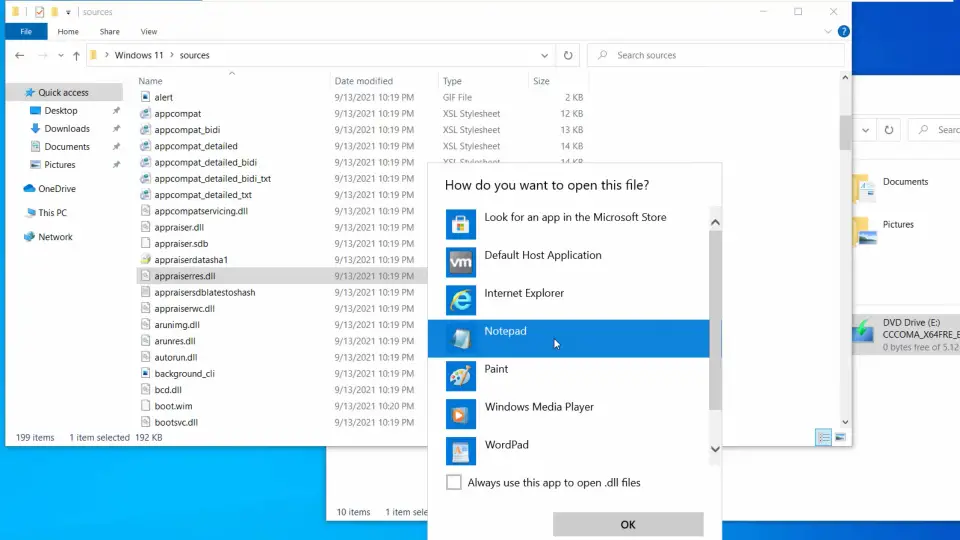Open the View ribbon tab
Image resolution: width=960 pixels, height=540 pixels.
click(x=149, y=31)
